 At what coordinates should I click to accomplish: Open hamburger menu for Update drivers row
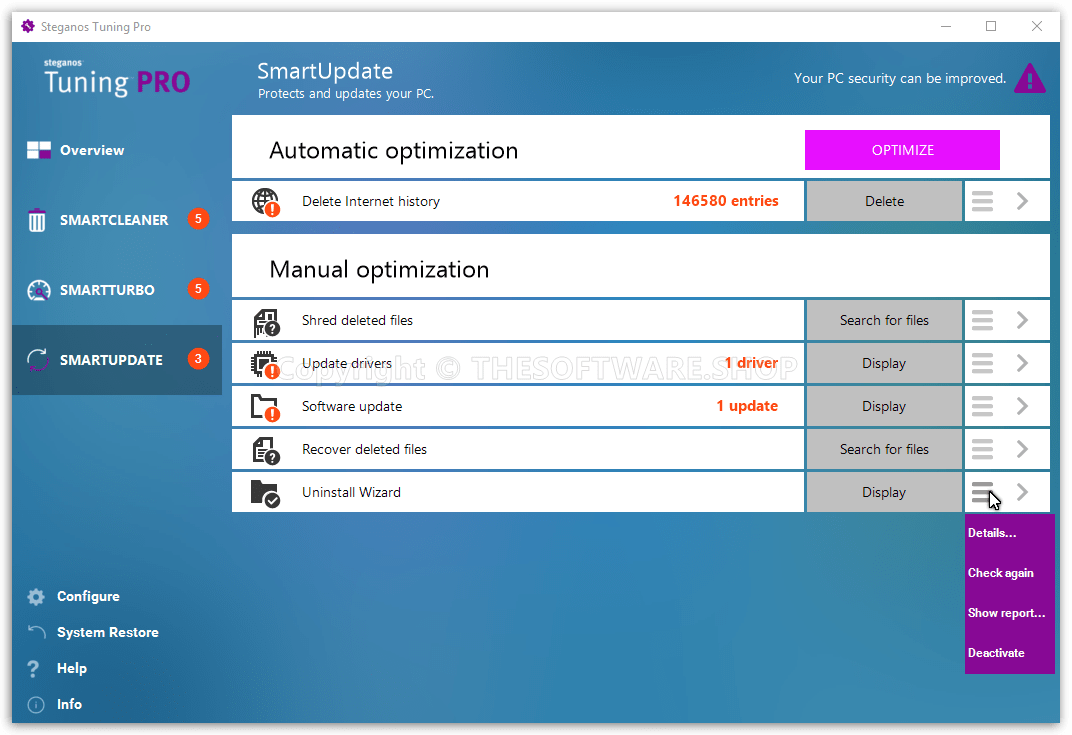pos(982,364)
